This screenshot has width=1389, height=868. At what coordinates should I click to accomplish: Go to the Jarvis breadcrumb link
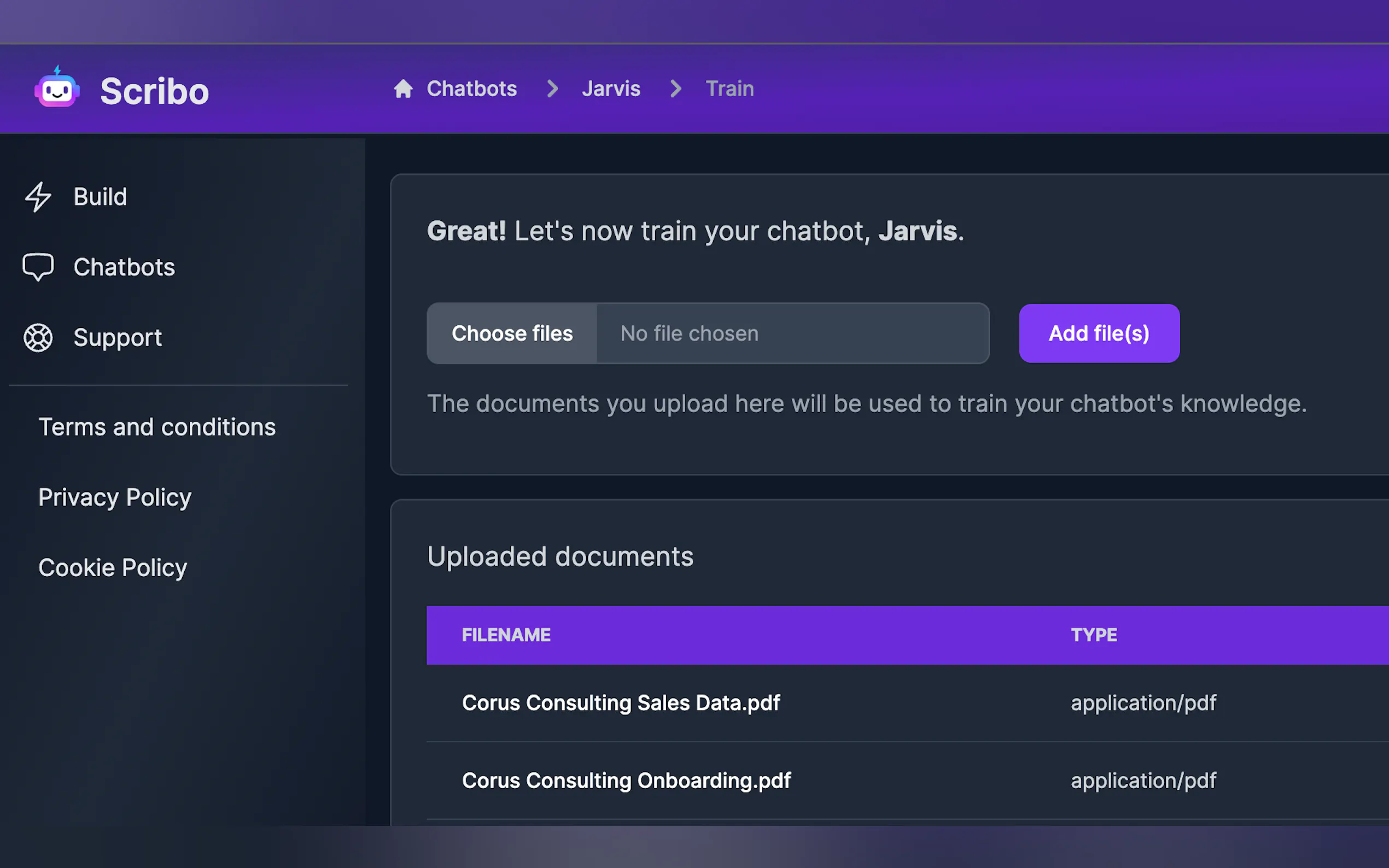point(611,89)
